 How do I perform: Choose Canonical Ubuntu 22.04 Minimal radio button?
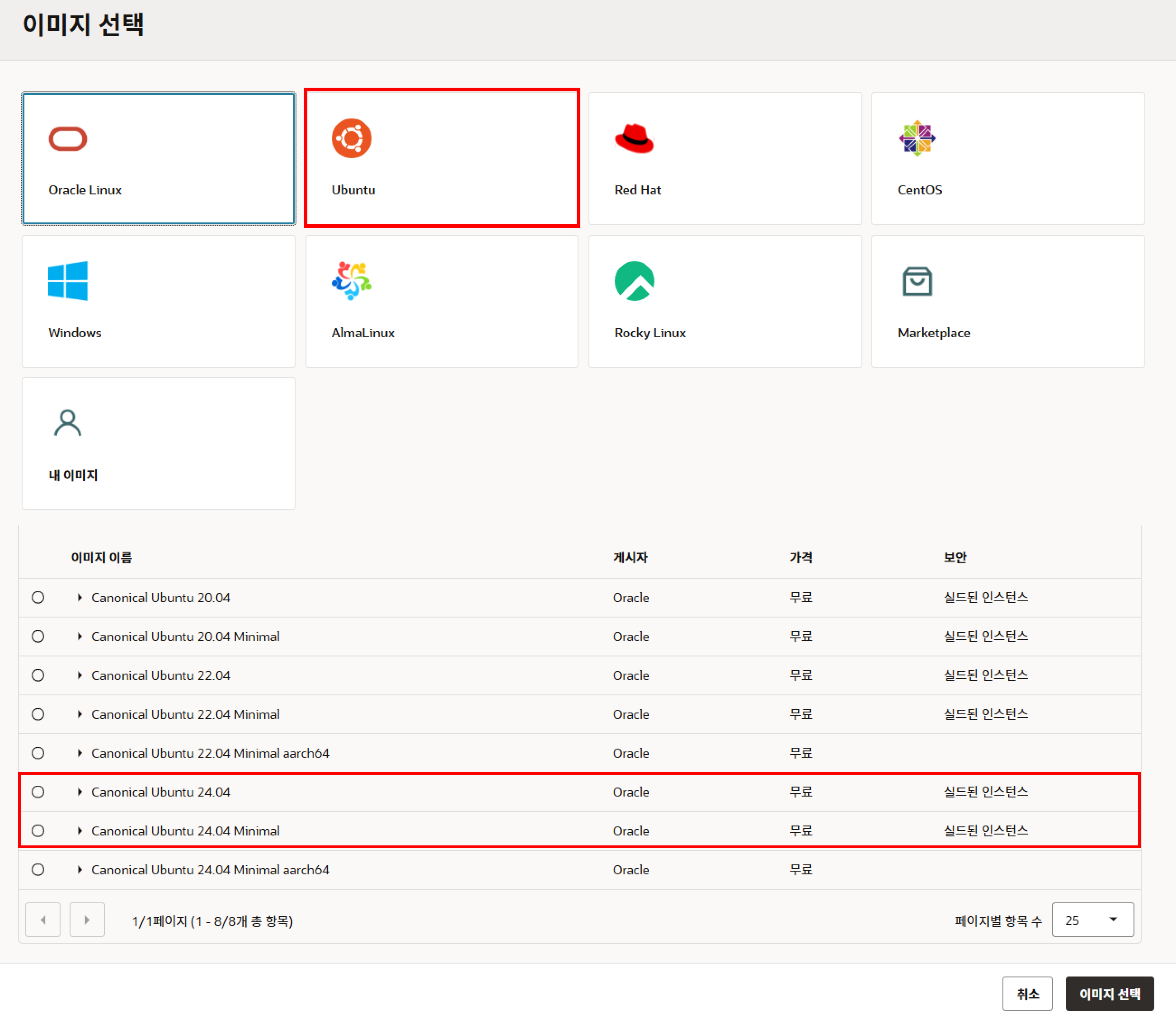38,714
